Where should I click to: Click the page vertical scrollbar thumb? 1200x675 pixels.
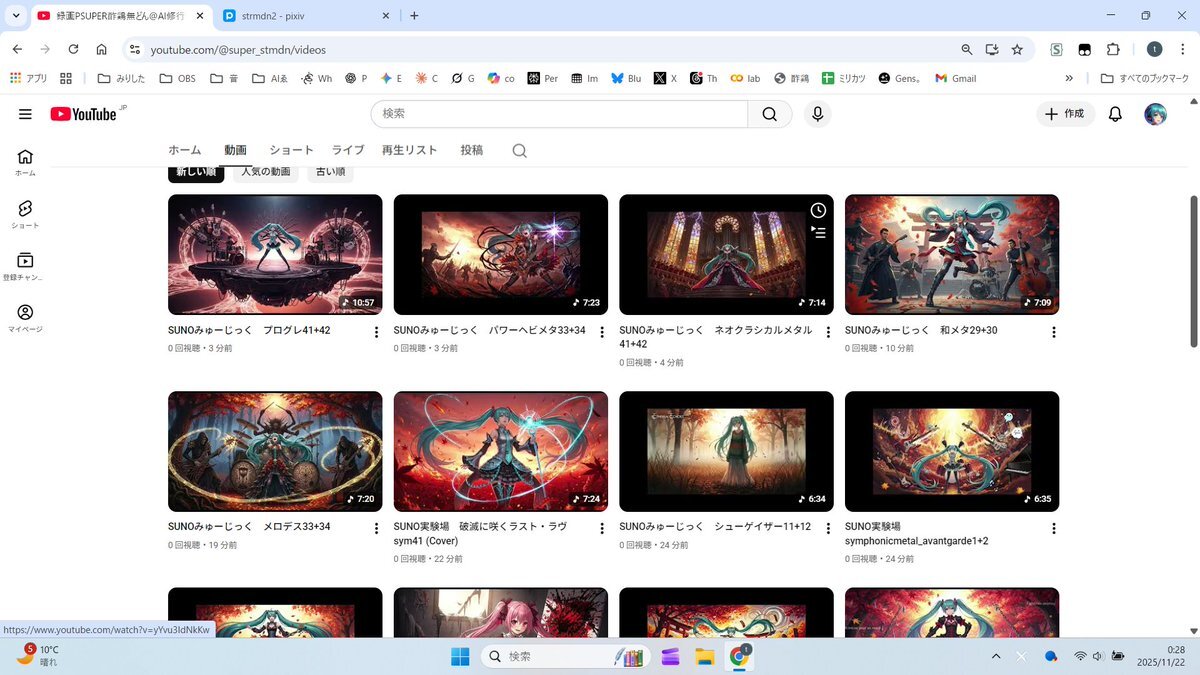[1192, 270]
